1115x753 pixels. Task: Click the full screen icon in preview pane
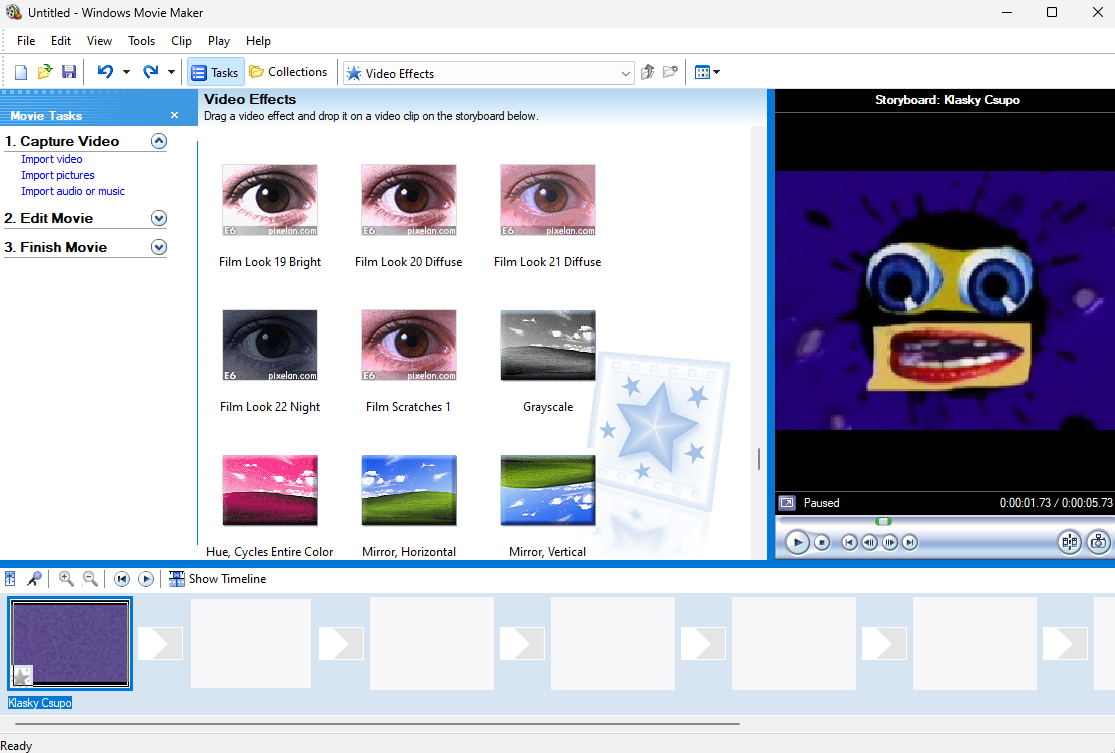click(x=787, y=502)
